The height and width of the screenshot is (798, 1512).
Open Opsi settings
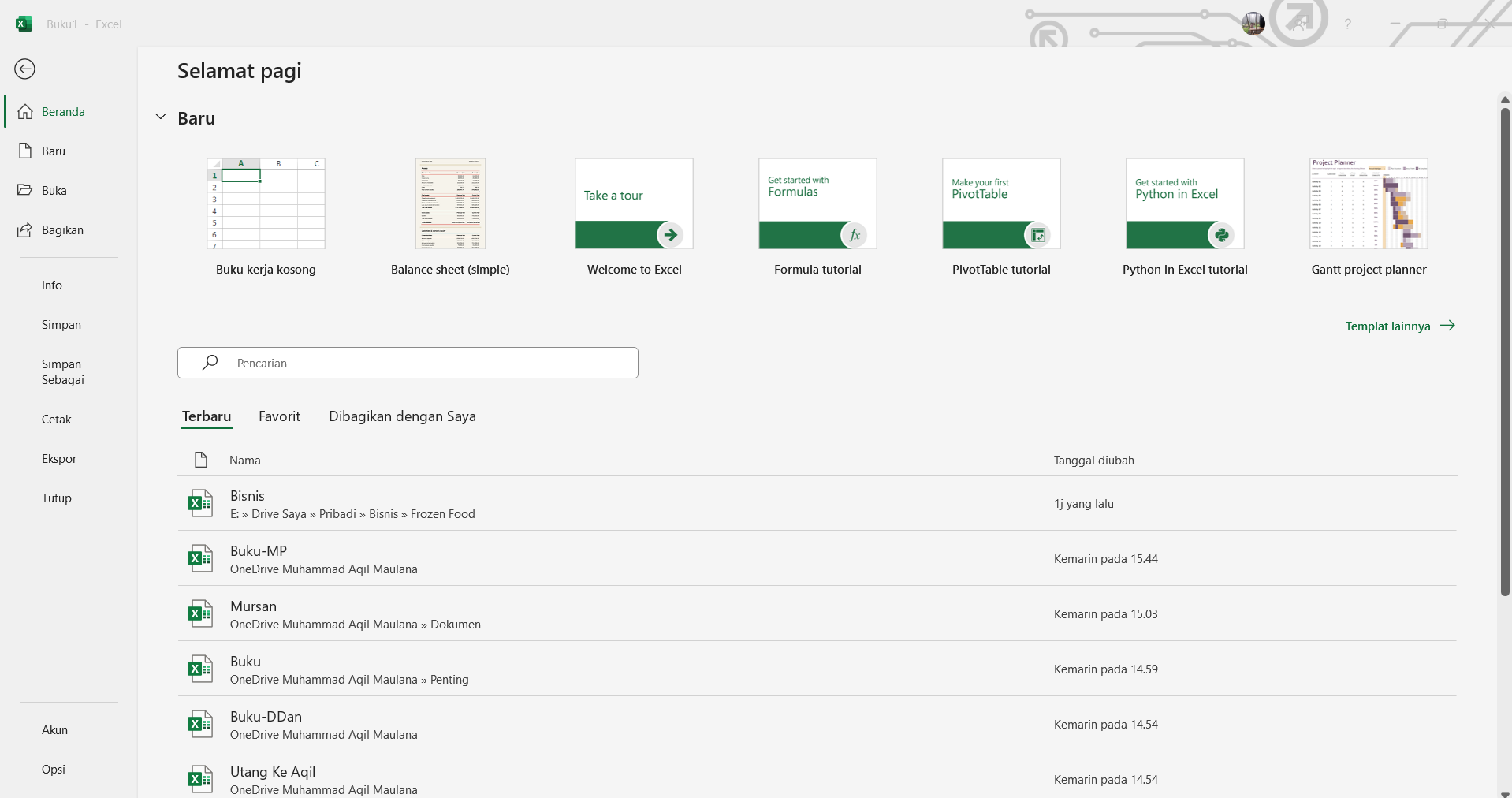[x=69, y=770]
